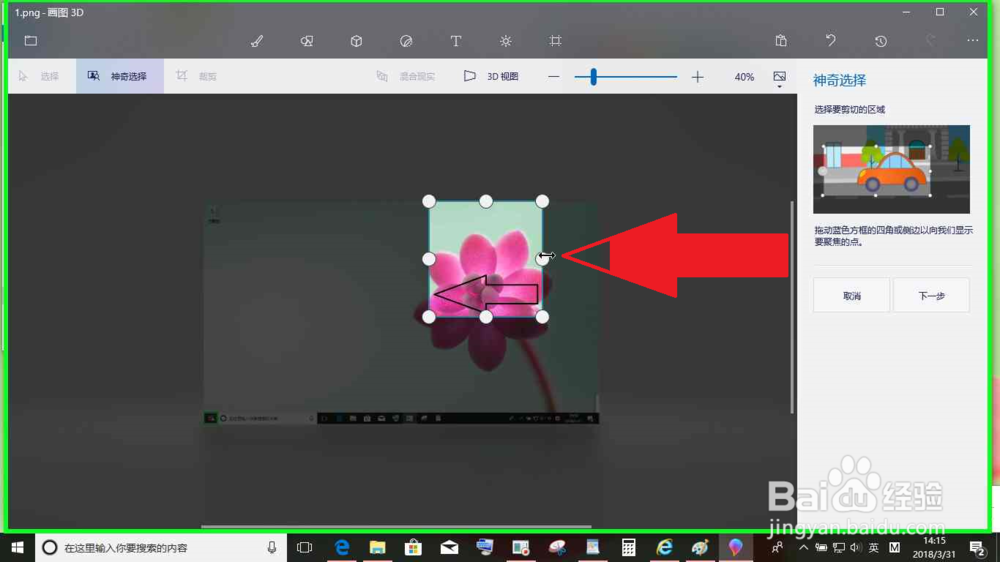The image size is (1000, 562).
Task: Click the microphone icon in search
Action: coord(272,547)
